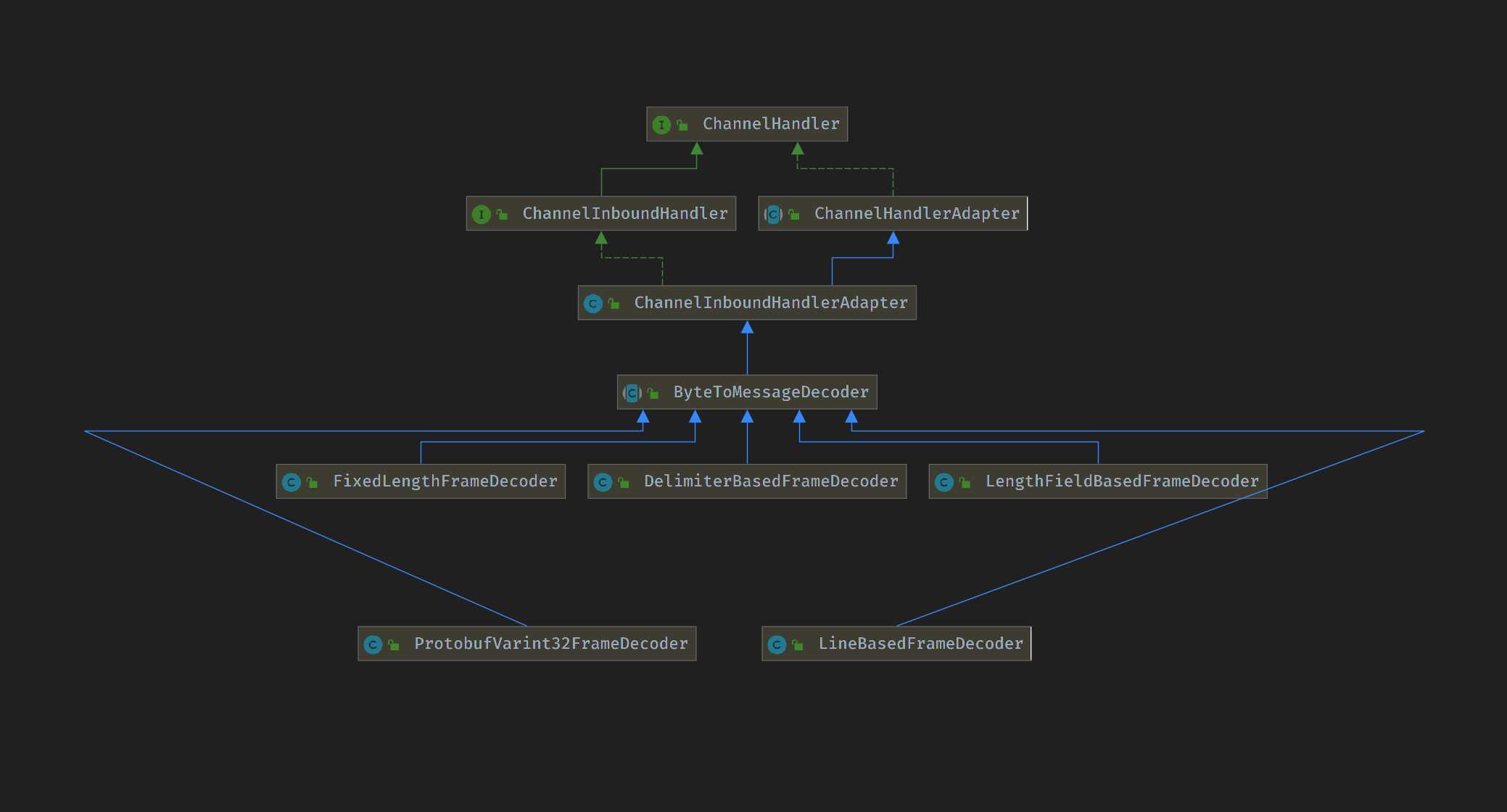Screen dimensions: 1507x812
Task: Click the ProtobufVarint32FrameDecoder class icon
Action: click(373, 645)
